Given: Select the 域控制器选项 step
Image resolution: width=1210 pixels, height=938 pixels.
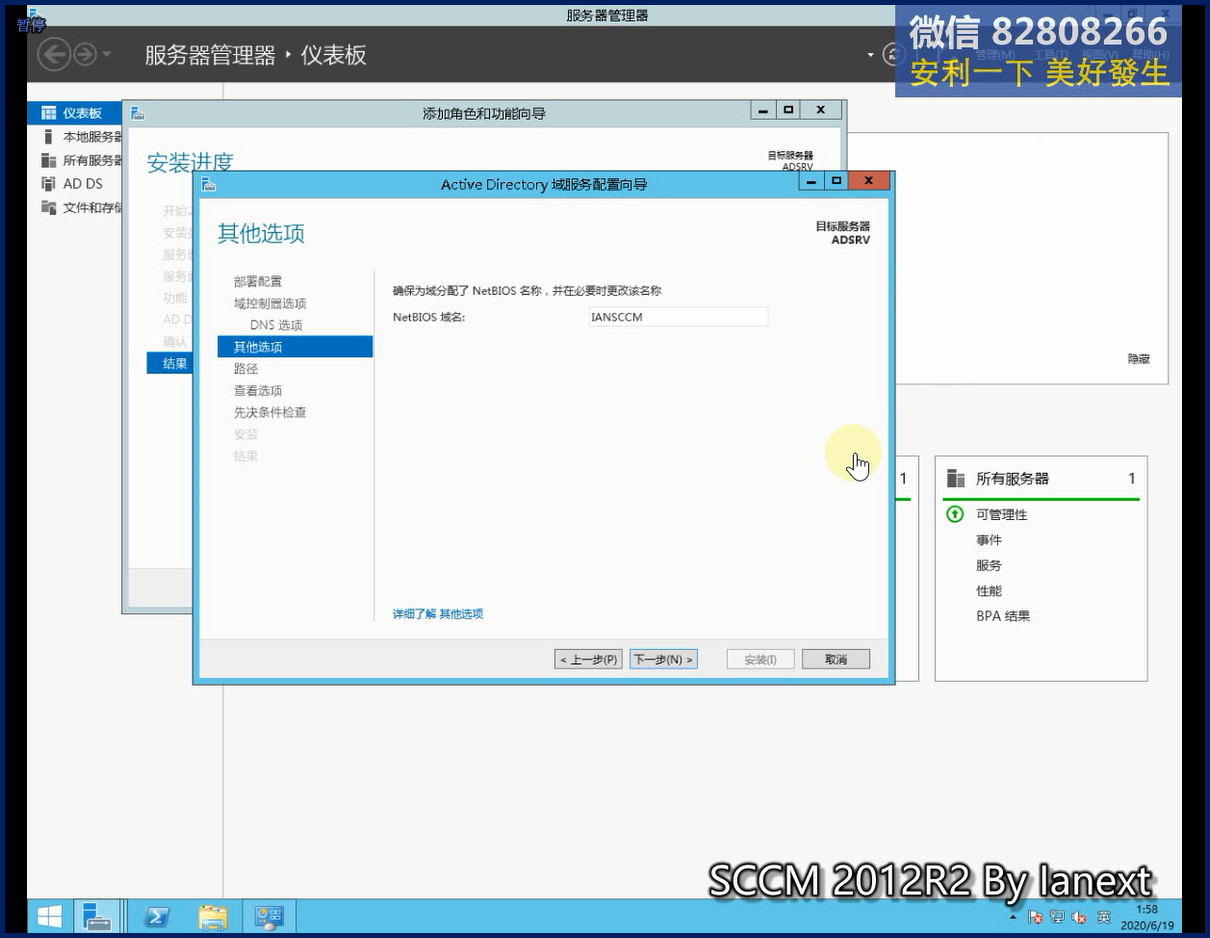Looking at the screenshot, I should pyautogui.click(x=270, y=303).
